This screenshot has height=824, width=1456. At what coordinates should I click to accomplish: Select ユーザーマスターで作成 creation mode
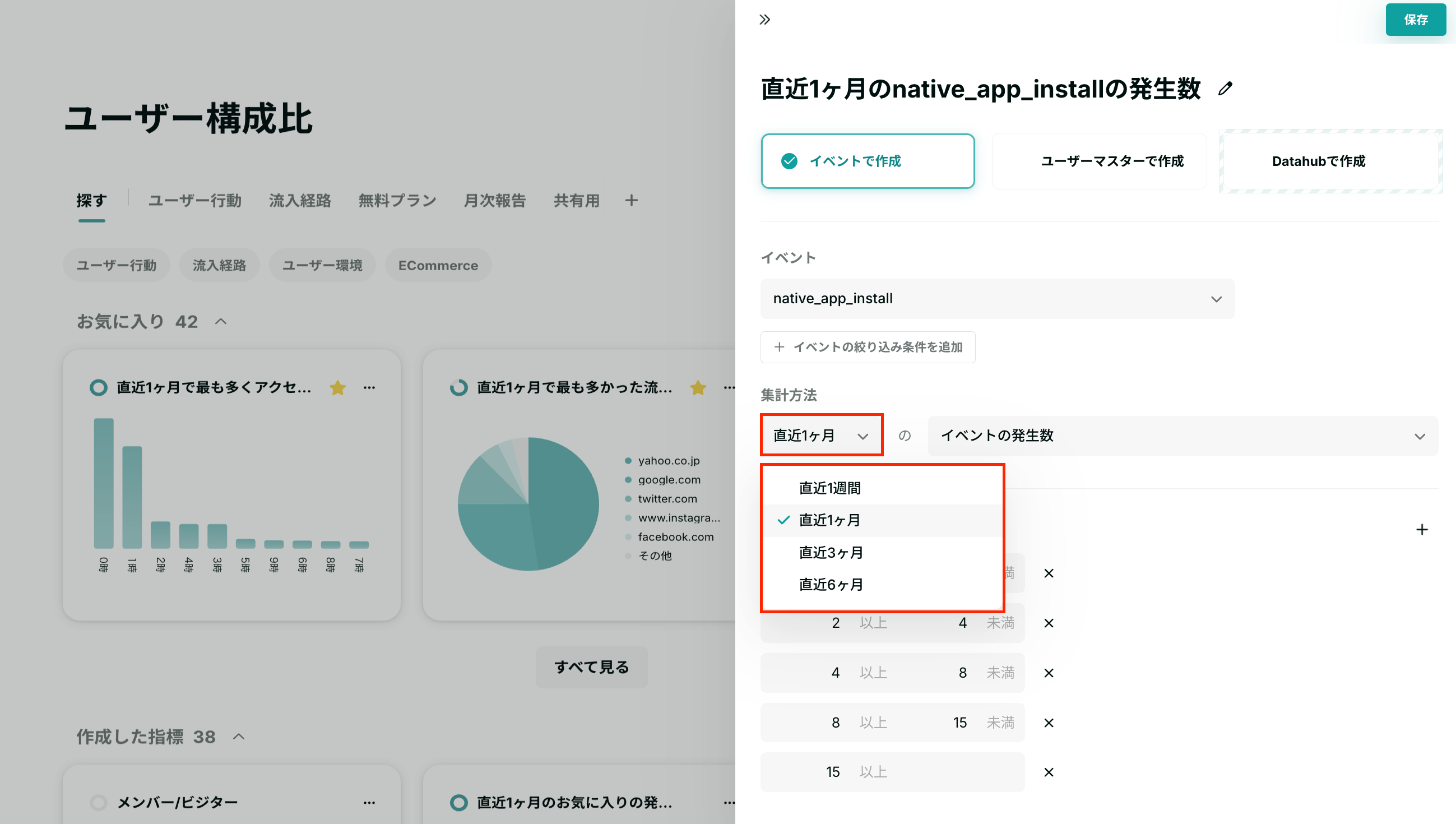1099,161
